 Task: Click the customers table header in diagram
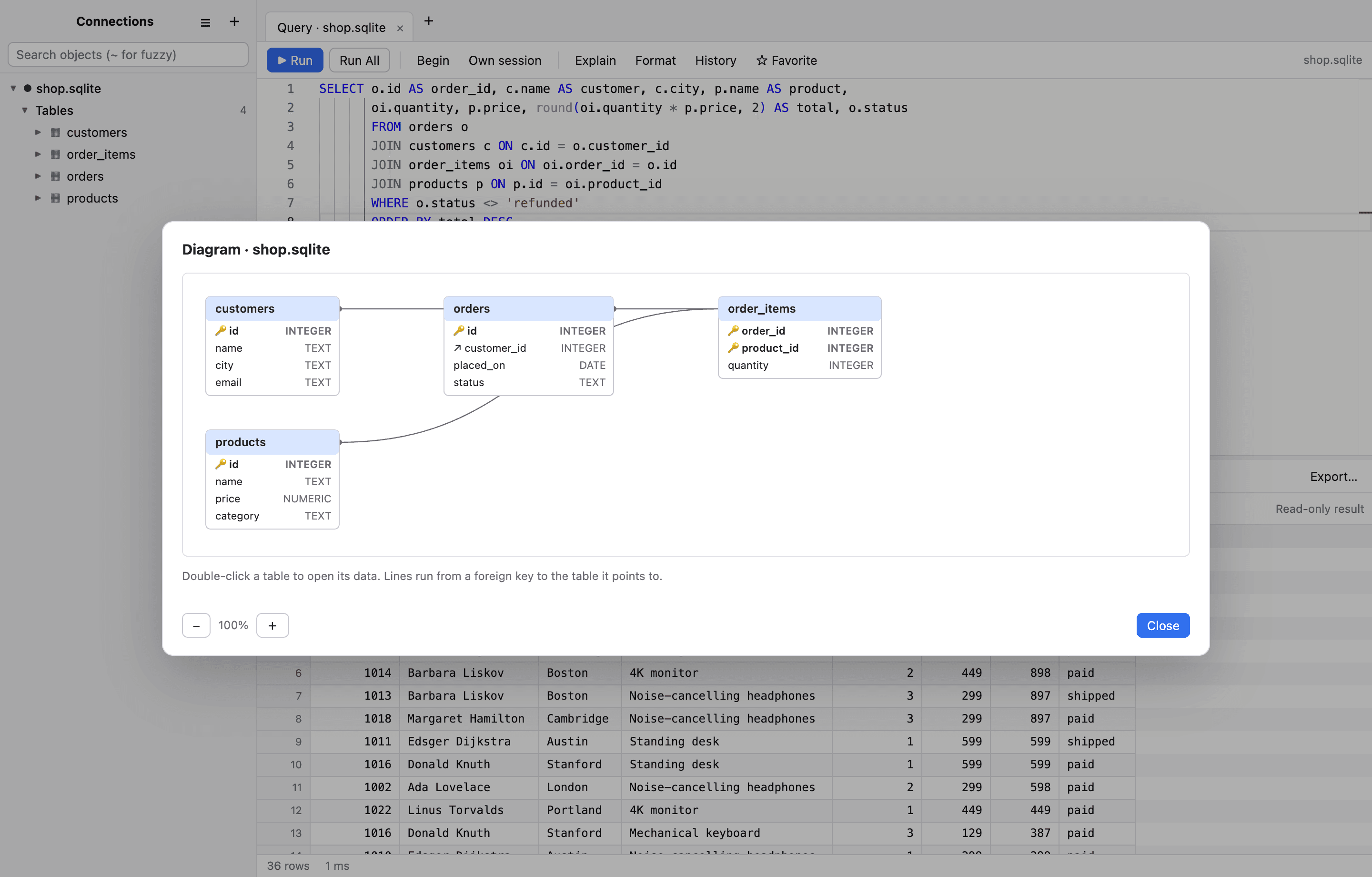point(272,308)
